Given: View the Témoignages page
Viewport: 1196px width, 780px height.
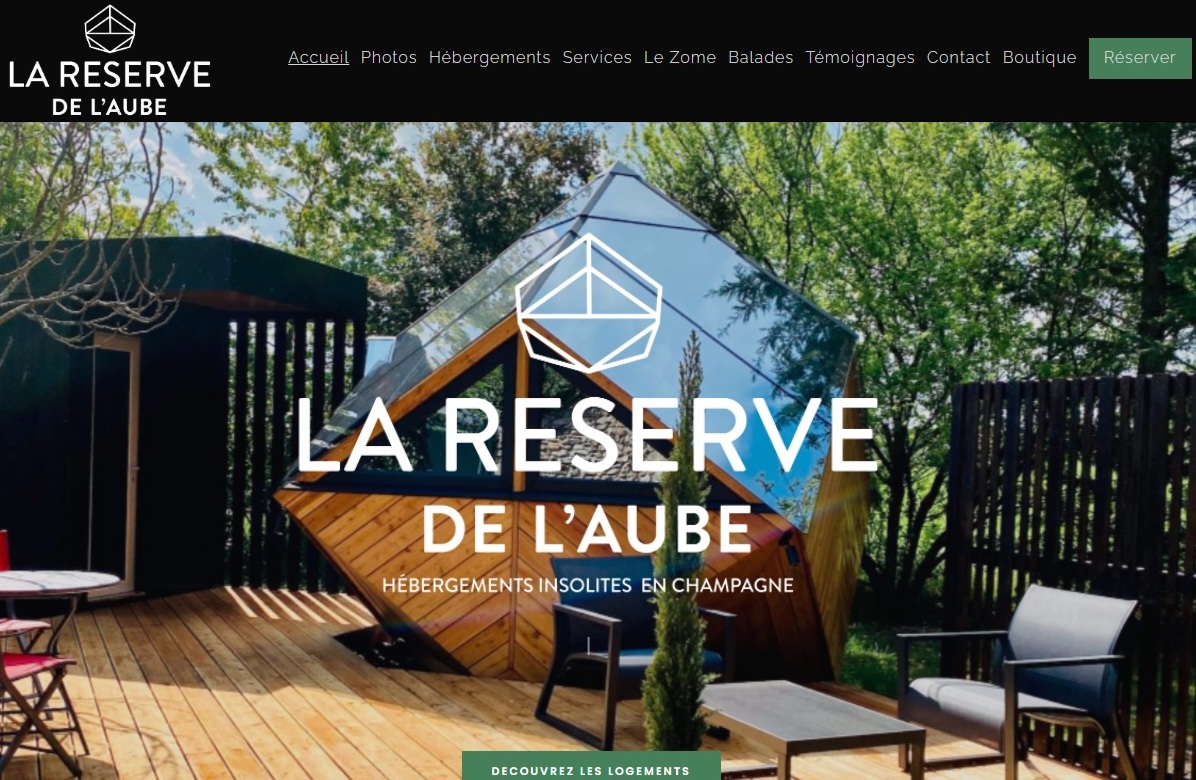Looking at the screenshot, I should pos(860,57).
